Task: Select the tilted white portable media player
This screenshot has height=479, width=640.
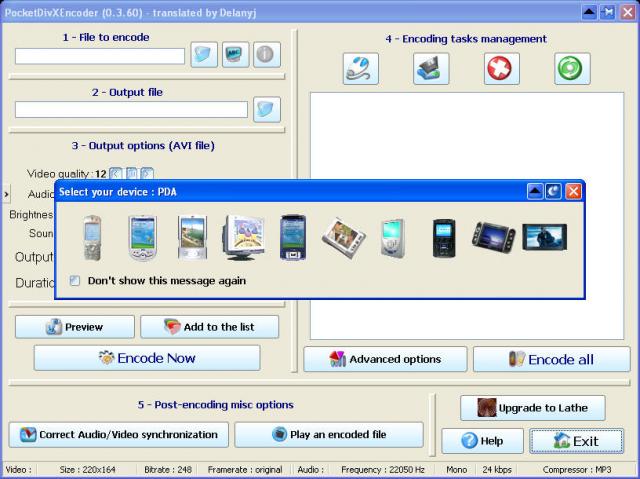Action: coord(344,239)
